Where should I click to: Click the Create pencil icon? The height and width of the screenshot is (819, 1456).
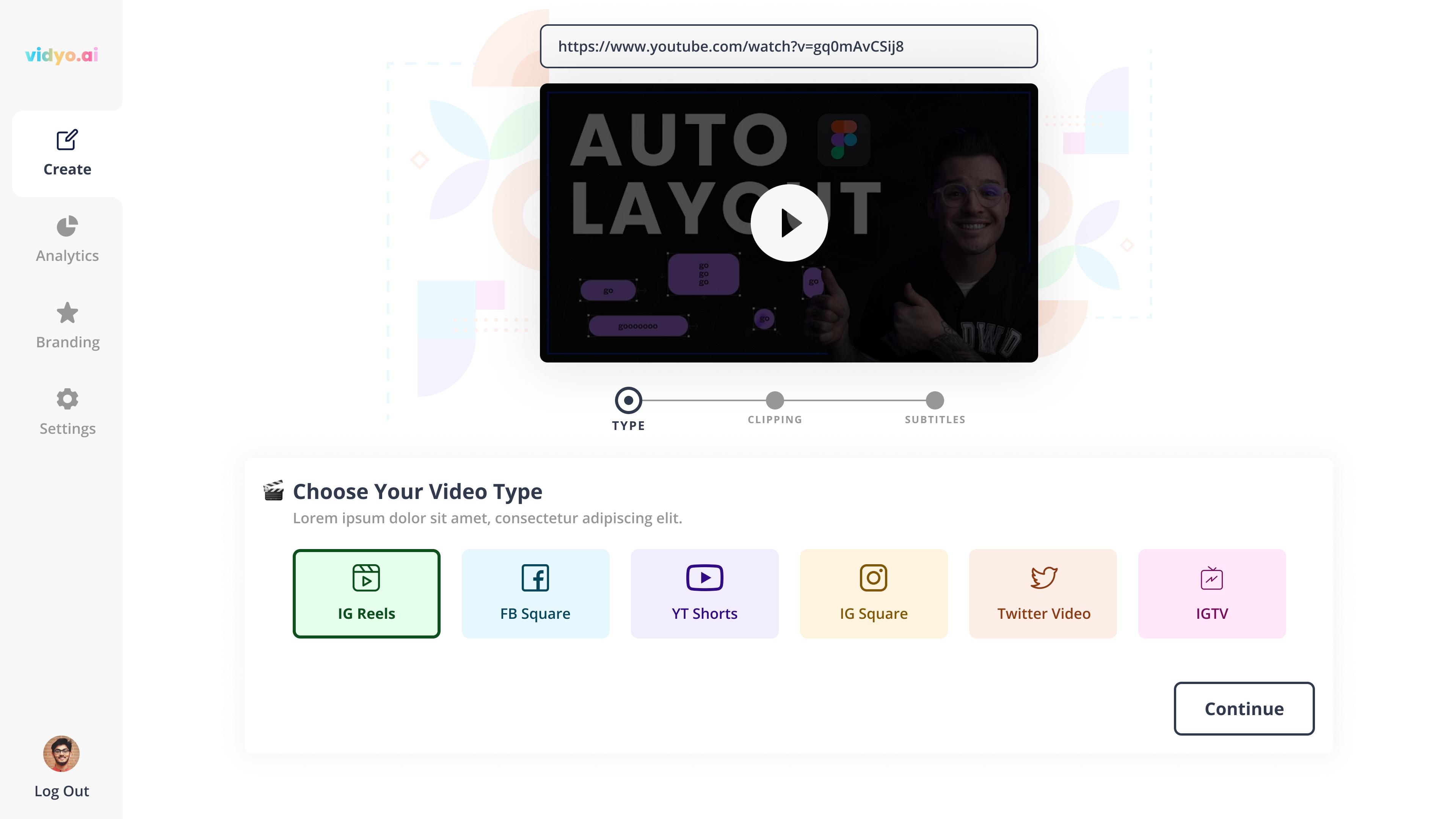[67, 140]
